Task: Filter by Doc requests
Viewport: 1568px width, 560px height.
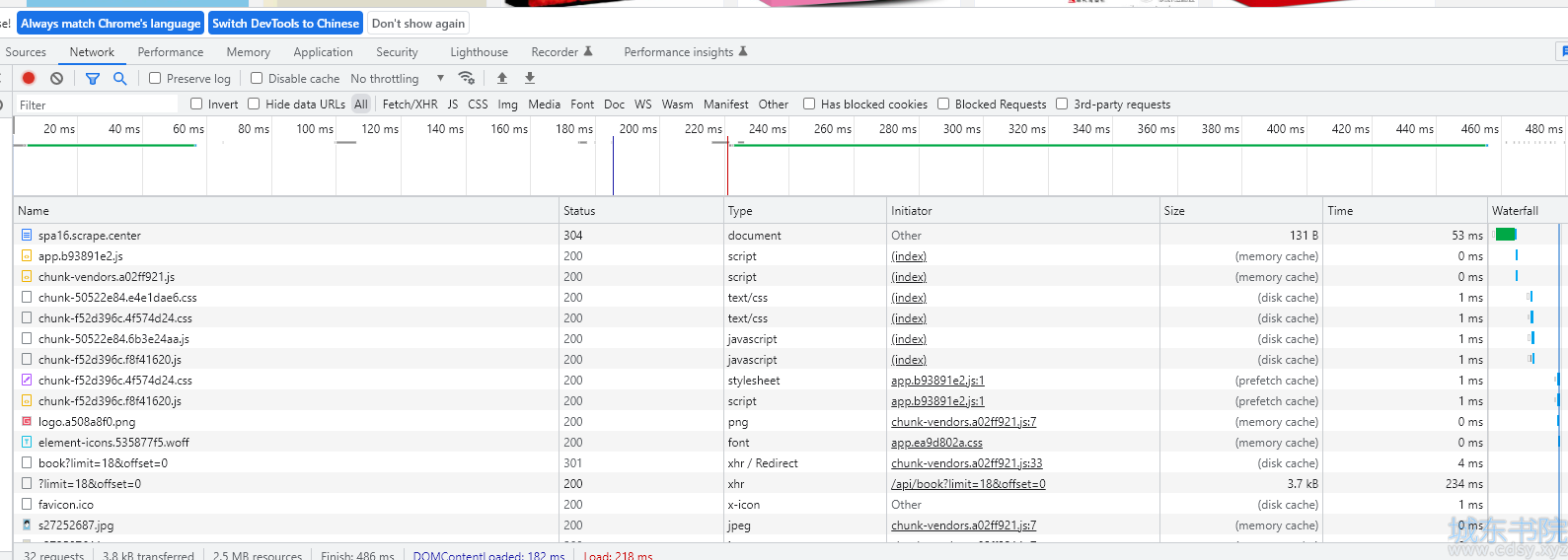Action: pyautogui.click(x=614, y=104)
